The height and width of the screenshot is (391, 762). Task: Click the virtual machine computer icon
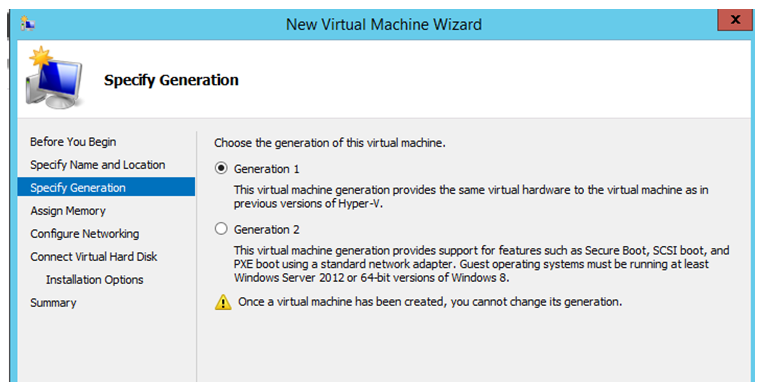(55, 78)
